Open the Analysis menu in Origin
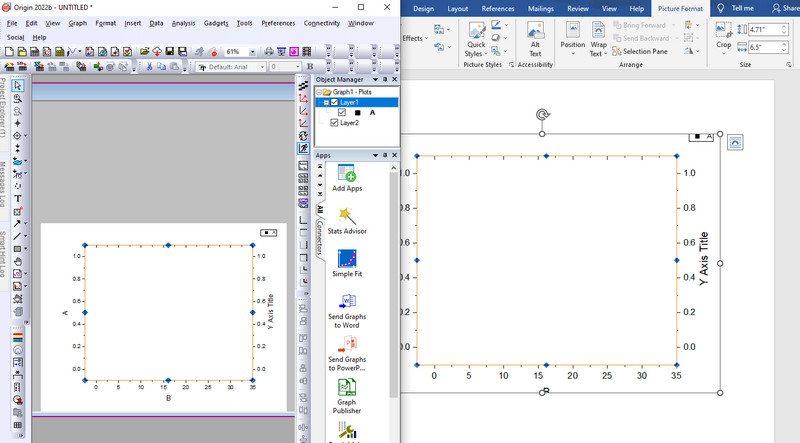The width and height of the screenshot is (800, 443). click(183, 22)
